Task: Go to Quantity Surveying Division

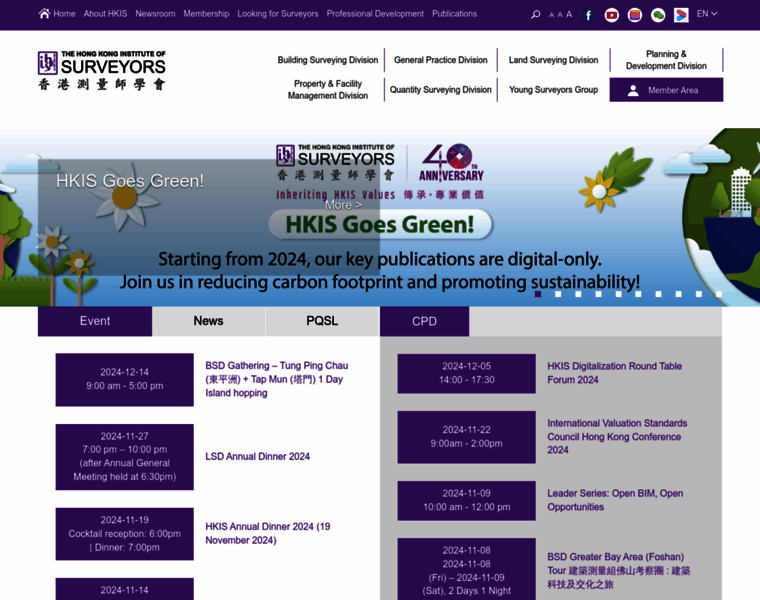Action: coord(441,90)
